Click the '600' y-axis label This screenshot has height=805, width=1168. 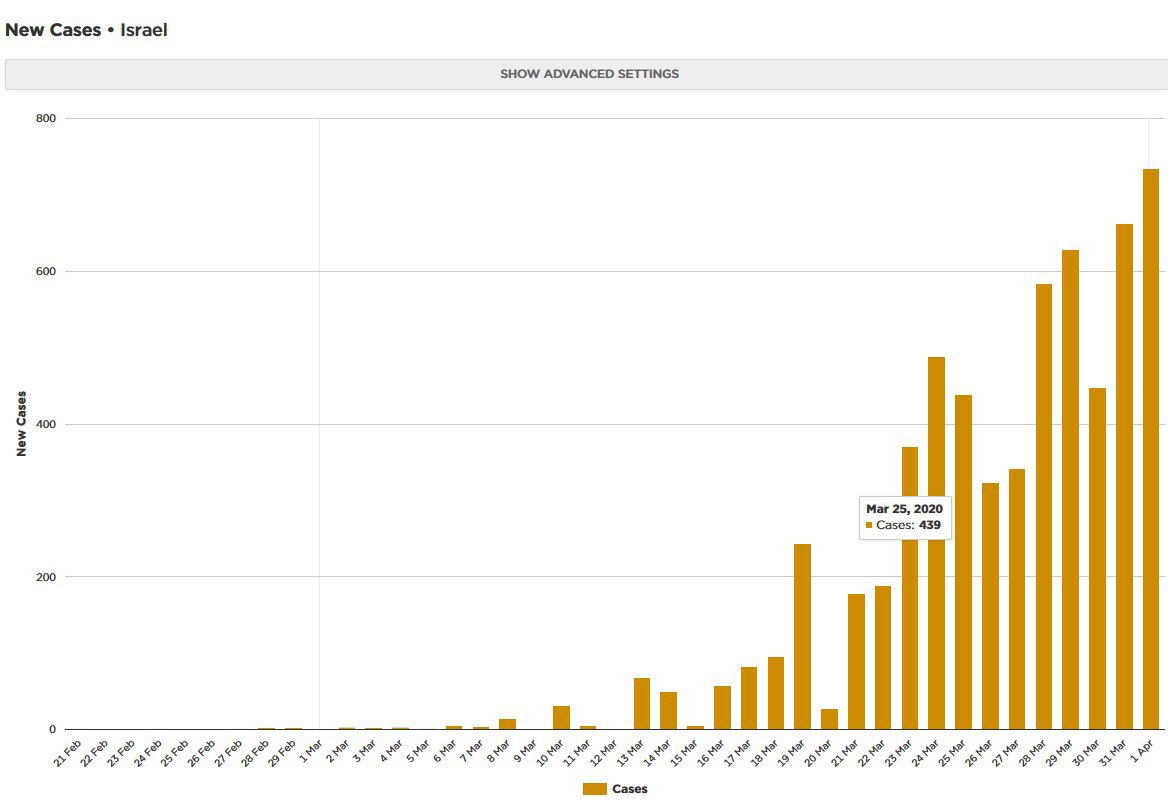tap(45, 271)
